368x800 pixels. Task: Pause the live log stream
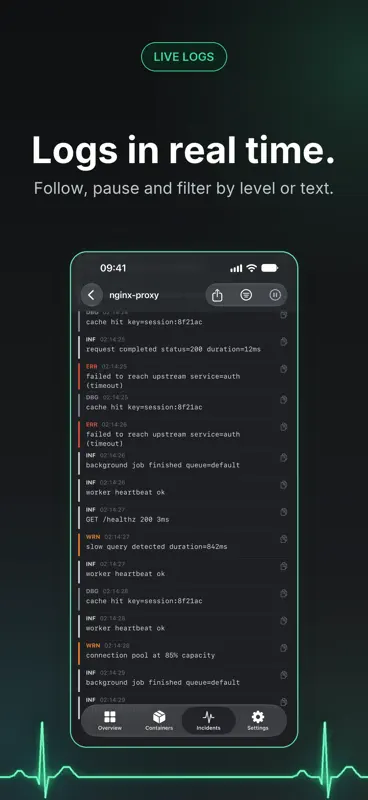pos(275,295)
